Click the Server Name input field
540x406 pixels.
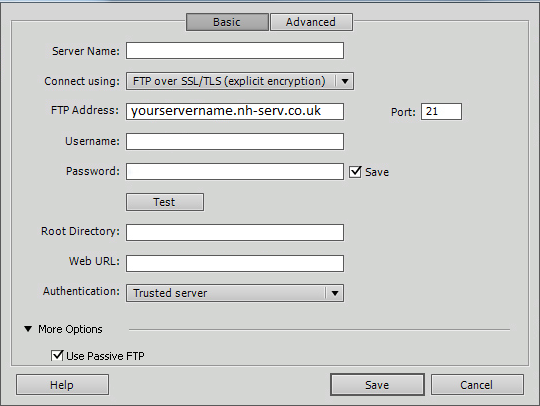[235, 51]
